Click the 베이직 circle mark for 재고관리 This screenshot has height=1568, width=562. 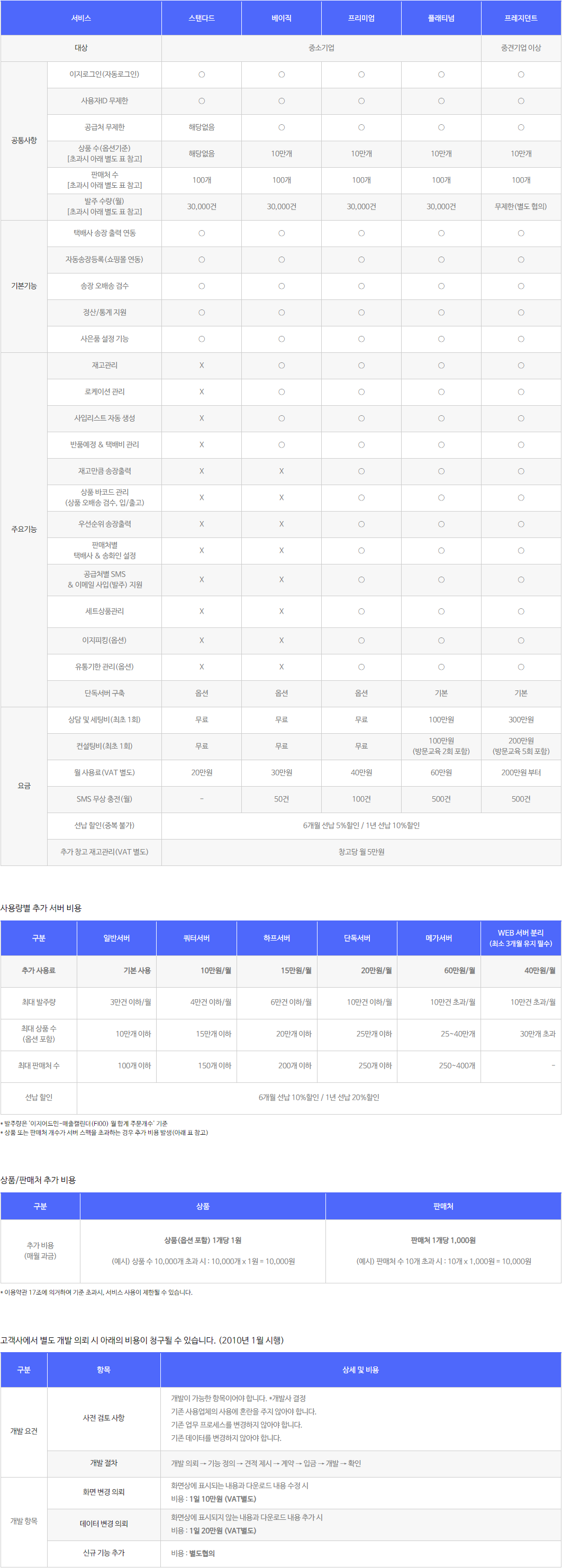(x=282, y=365)
